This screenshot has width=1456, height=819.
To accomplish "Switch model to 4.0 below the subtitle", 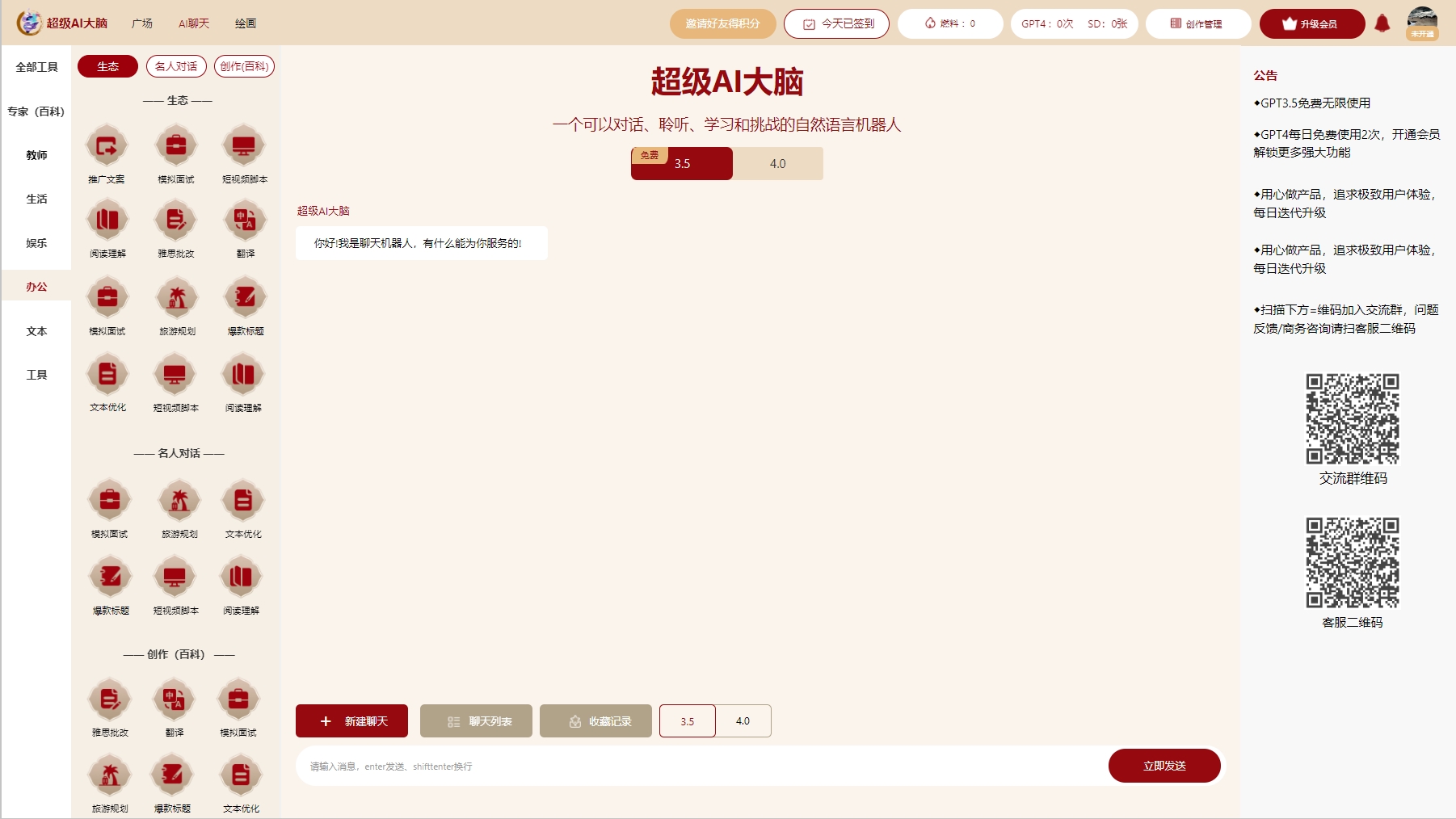I will coord(777,164).
